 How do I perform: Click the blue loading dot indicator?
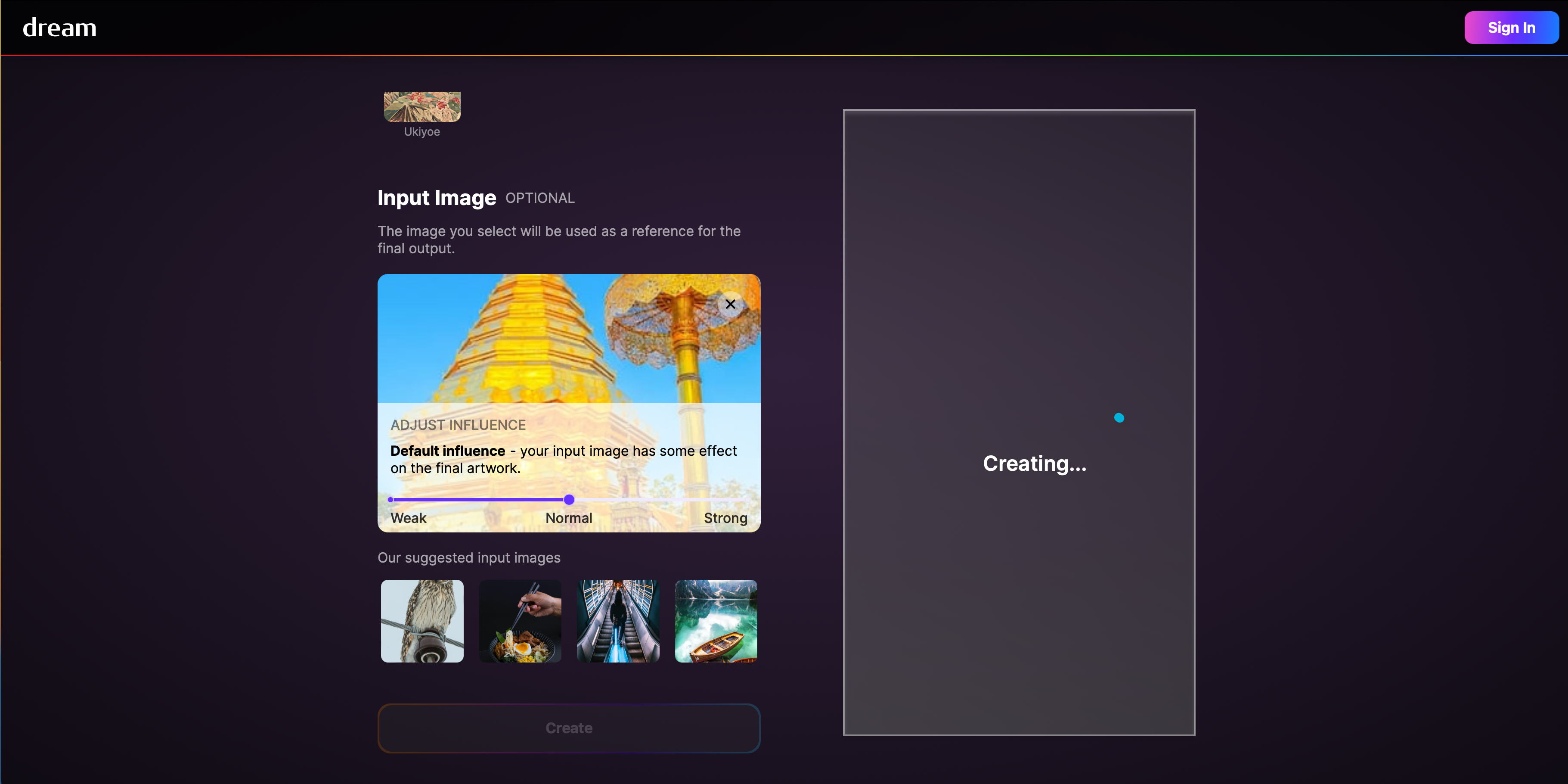pos(1119,418)
